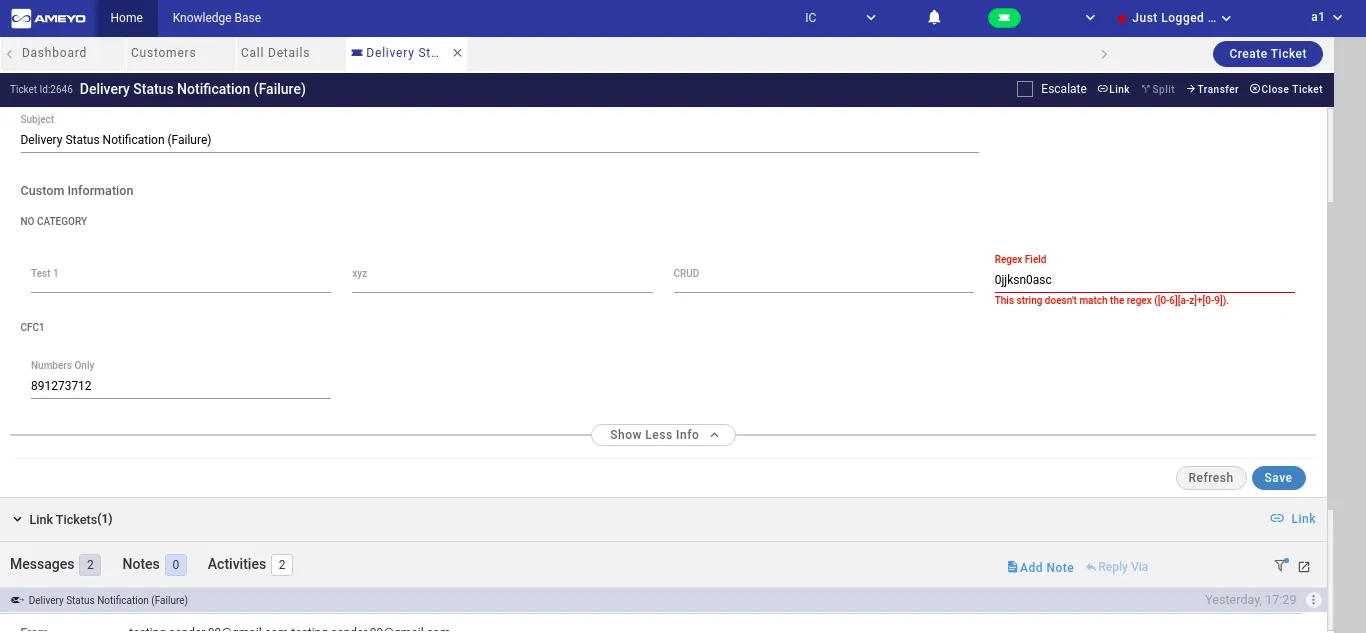Transfer the ticket
The width and height of the screenshot is (1366, 633).
tap(1212, 89)
